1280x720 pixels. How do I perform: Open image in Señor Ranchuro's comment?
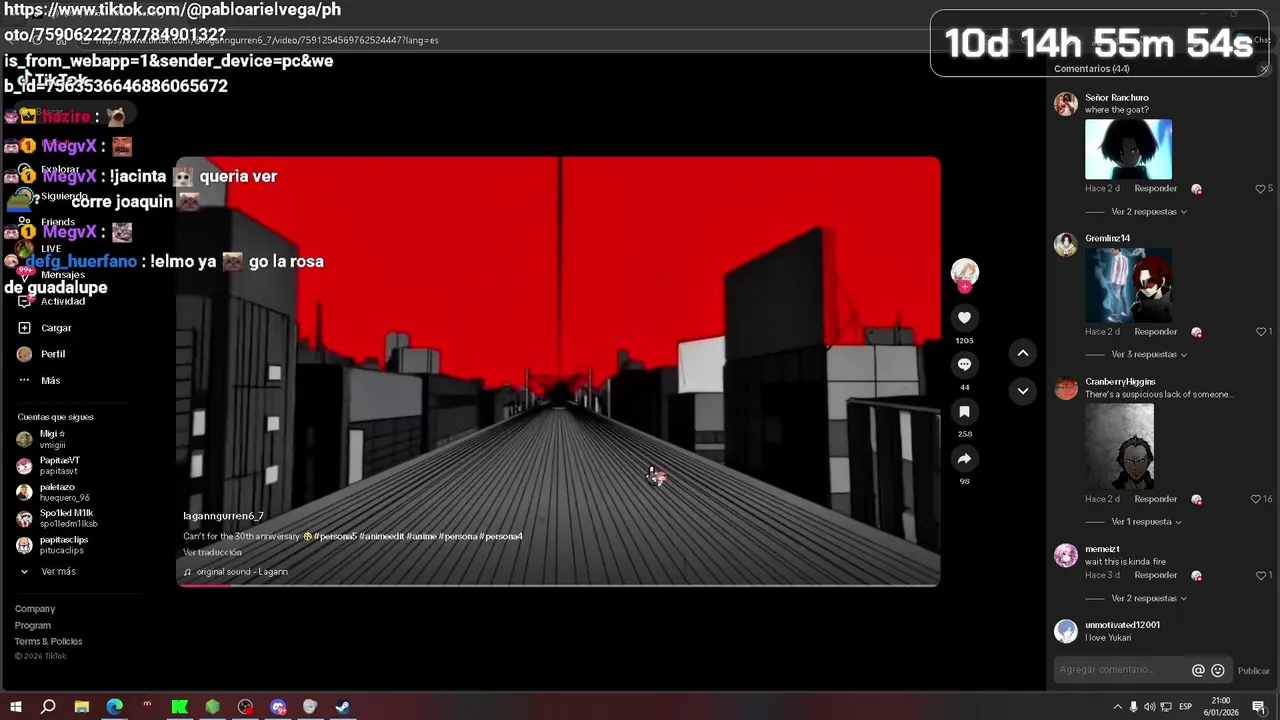click(1128, 149)
